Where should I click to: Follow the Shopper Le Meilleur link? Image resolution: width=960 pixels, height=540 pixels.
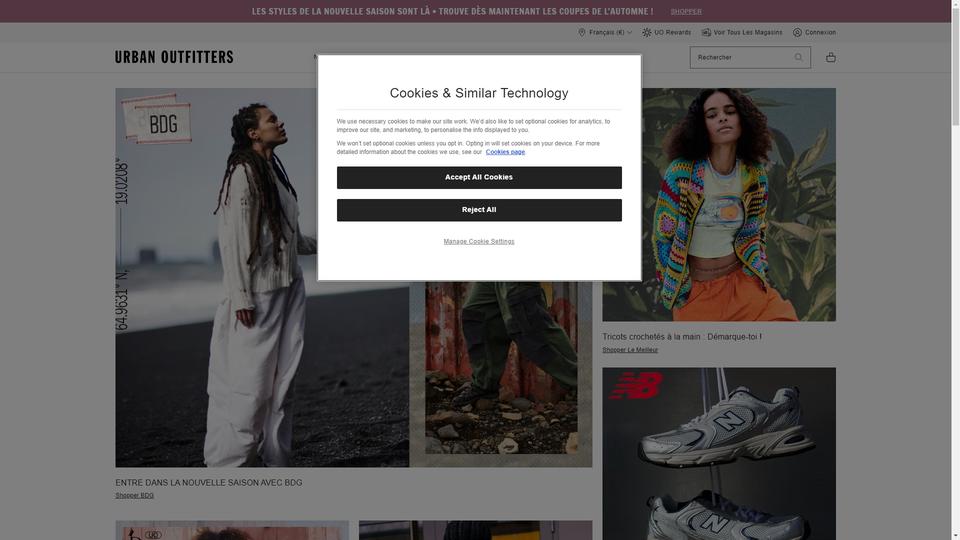pos(630,350)
